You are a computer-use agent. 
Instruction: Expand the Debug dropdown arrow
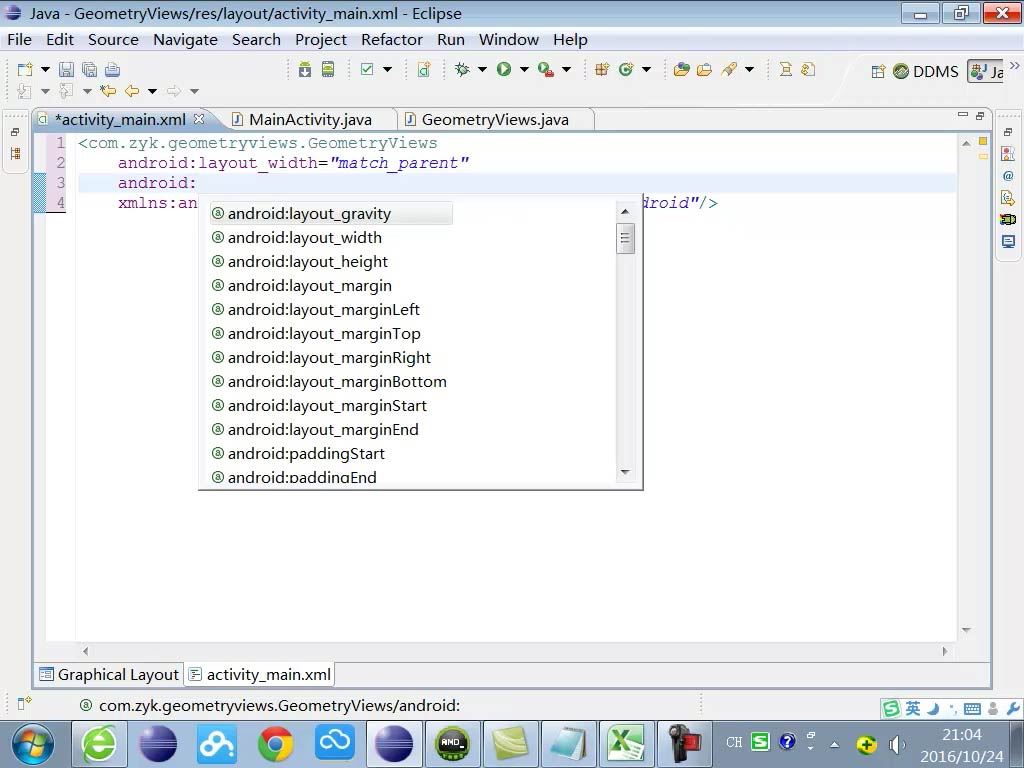pyautogui.click(x=483, y=69)
